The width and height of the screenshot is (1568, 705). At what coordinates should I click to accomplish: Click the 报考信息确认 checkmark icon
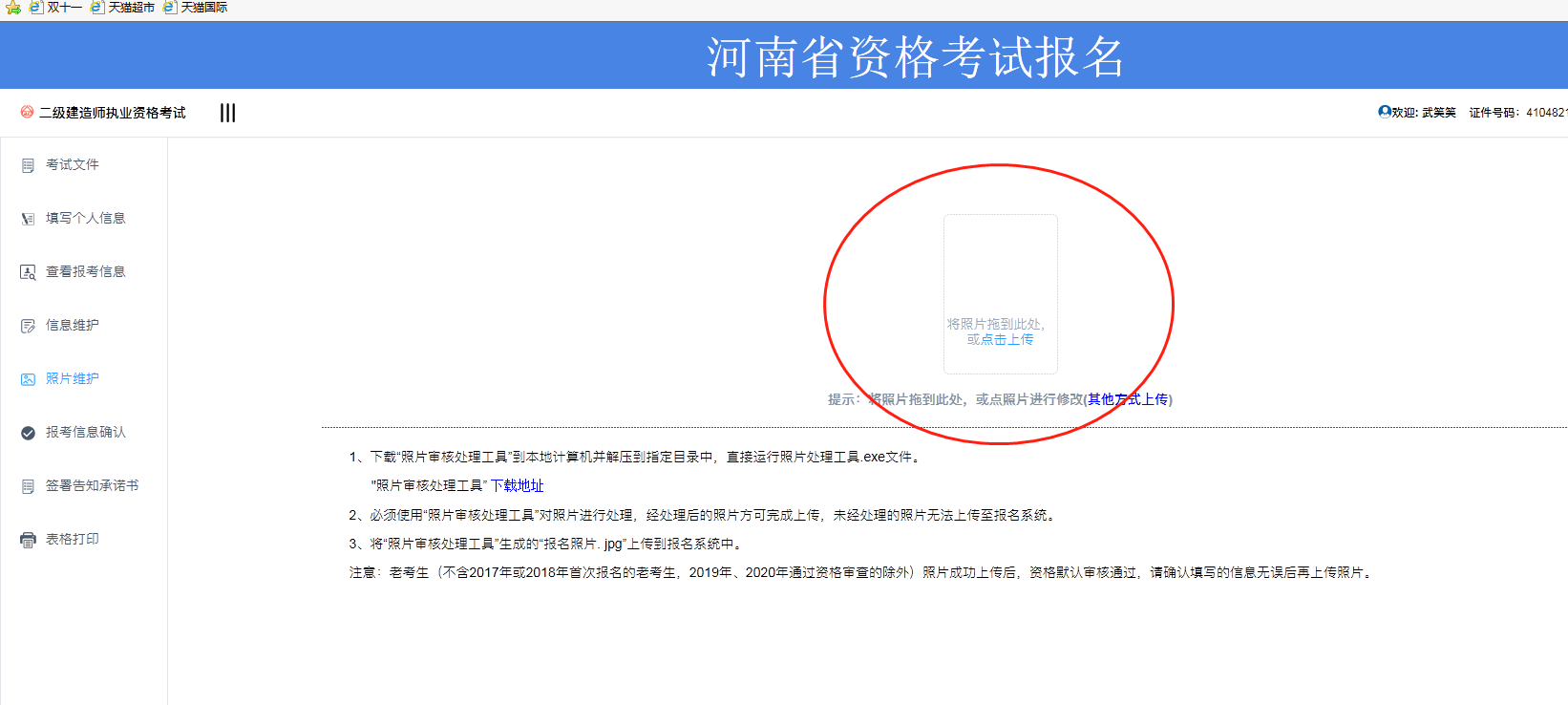(x=28, y=433)
